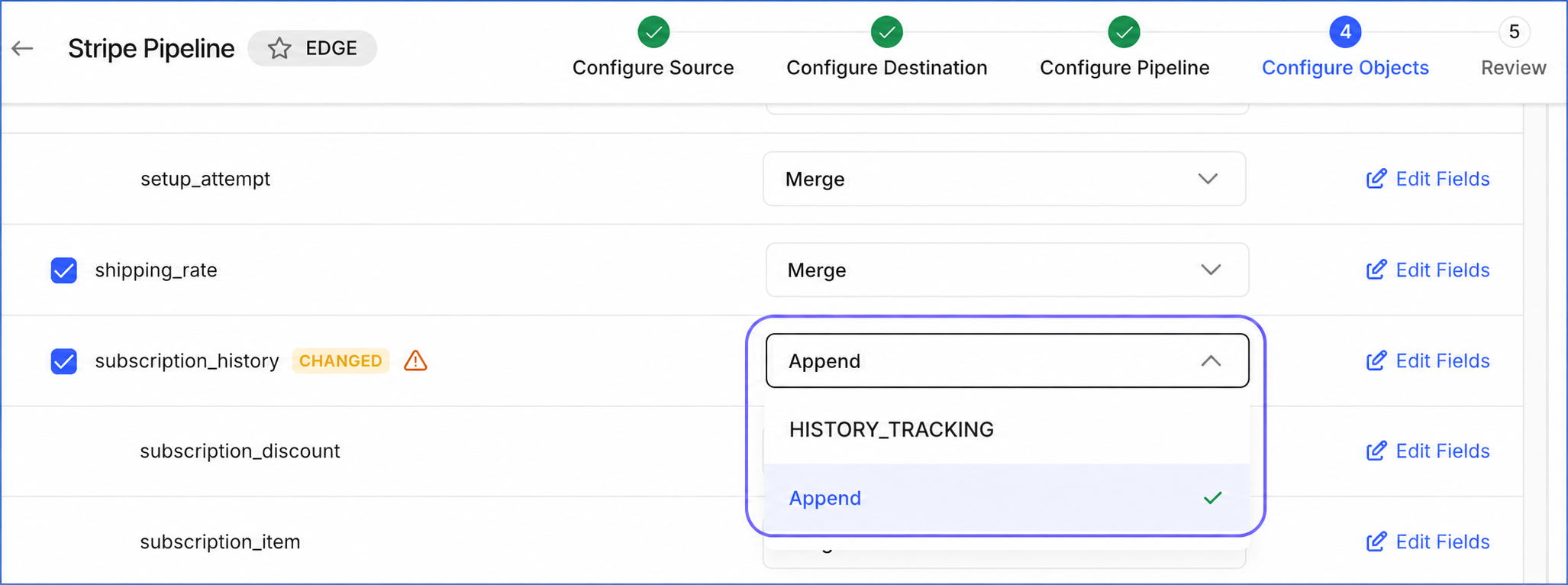Uncheck the shipping_rate checkbox
This screenshot has width=1568, height=585.
(x=64, y=270)
